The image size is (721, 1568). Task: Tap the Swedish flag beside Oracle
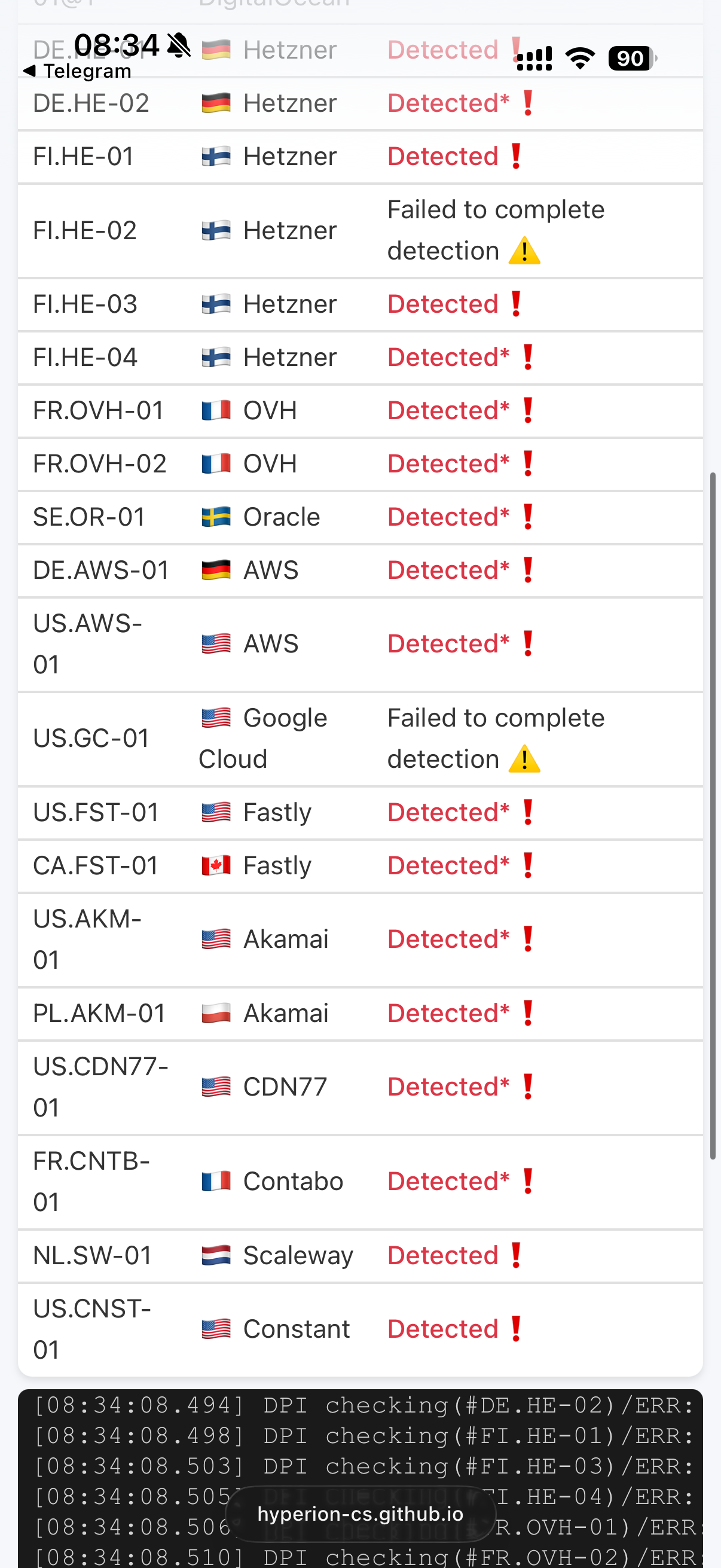pos(216,517)
